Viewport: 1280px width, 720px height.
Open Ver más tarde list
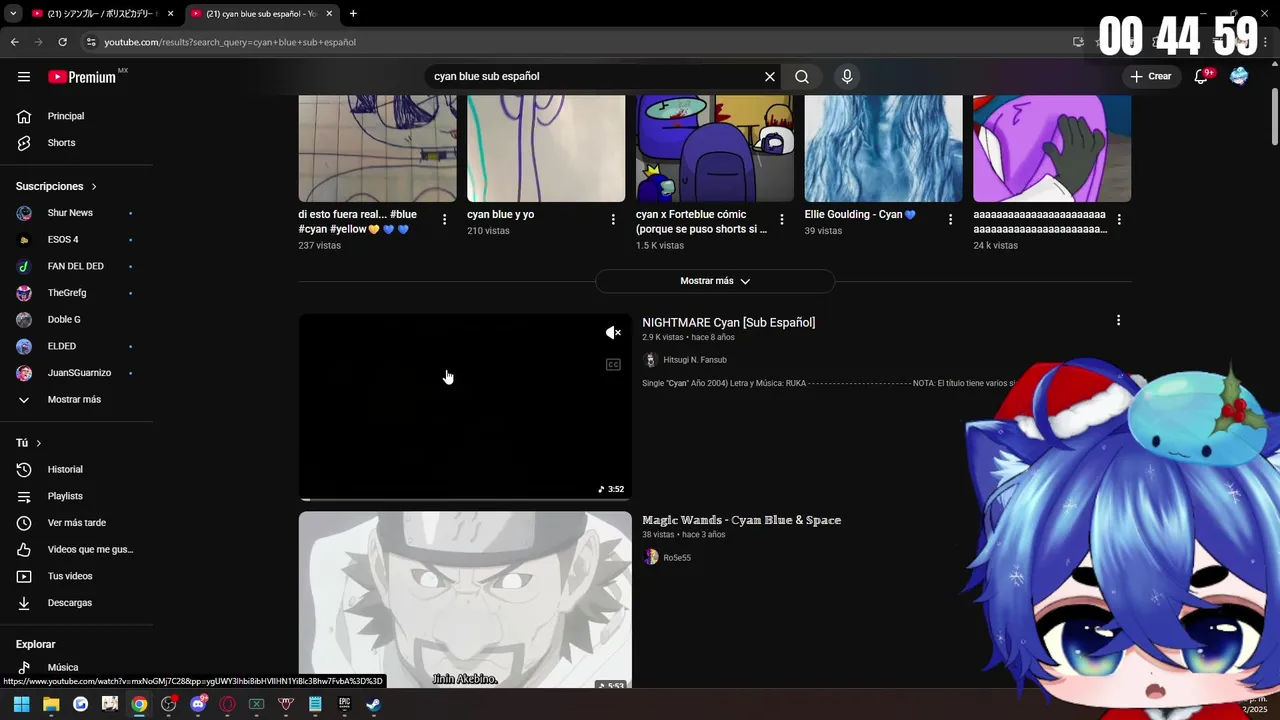[x=76, y=523]
